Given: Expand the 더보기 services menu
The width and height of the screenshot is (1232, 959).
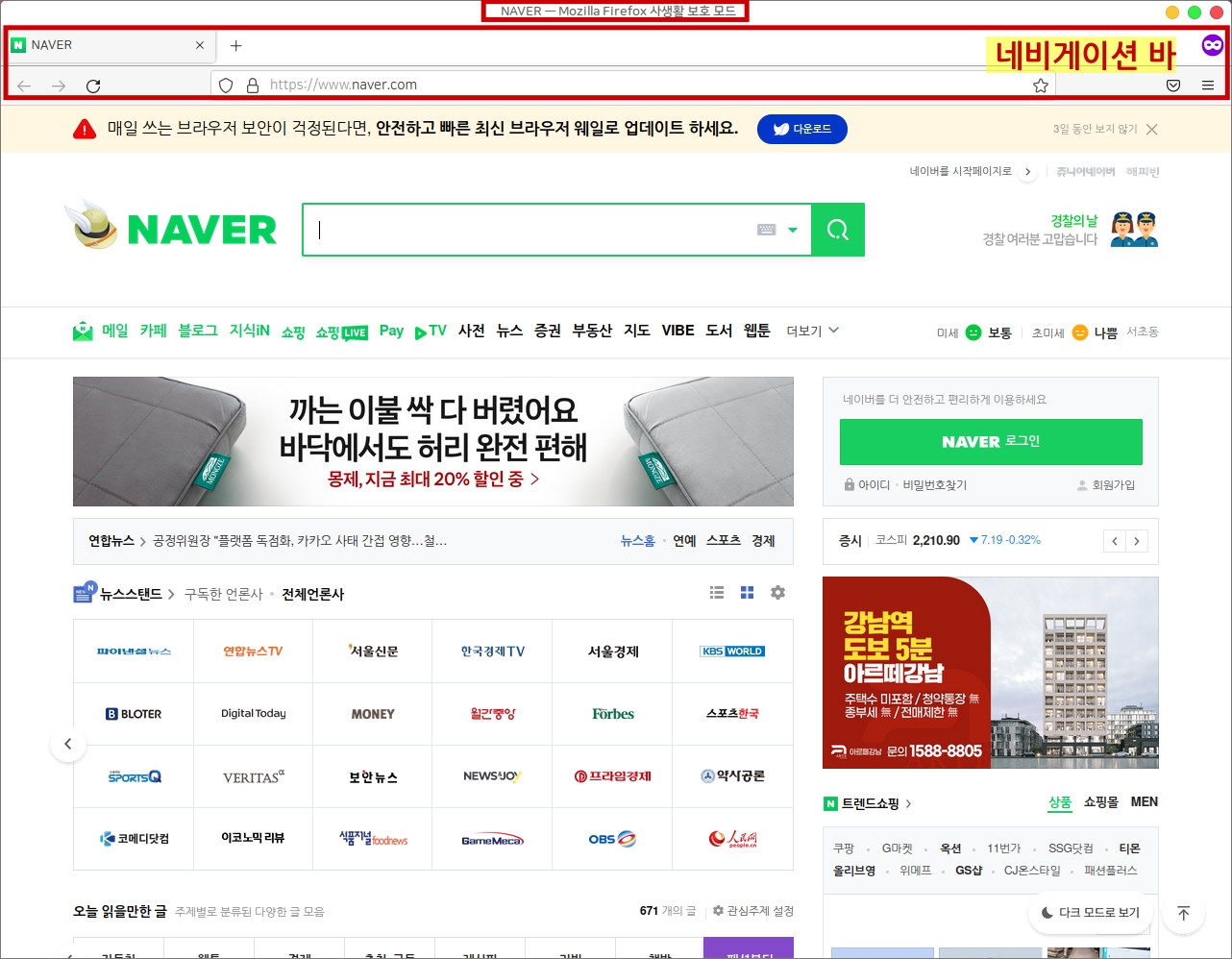Looking at the screenshot, I should 812,331.
